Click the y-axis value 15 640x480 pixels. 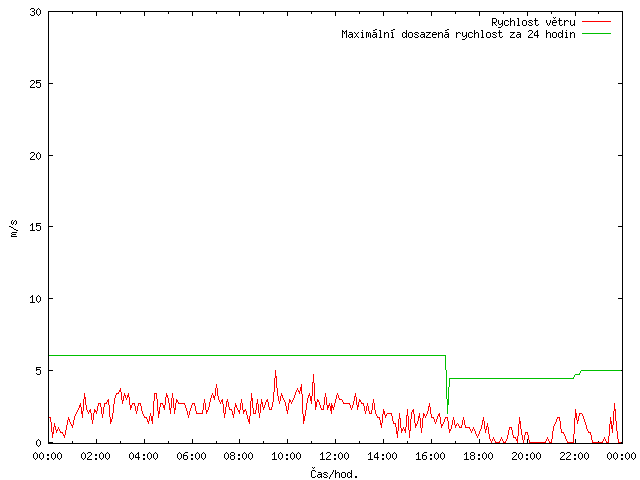click(x=36, y=227)
